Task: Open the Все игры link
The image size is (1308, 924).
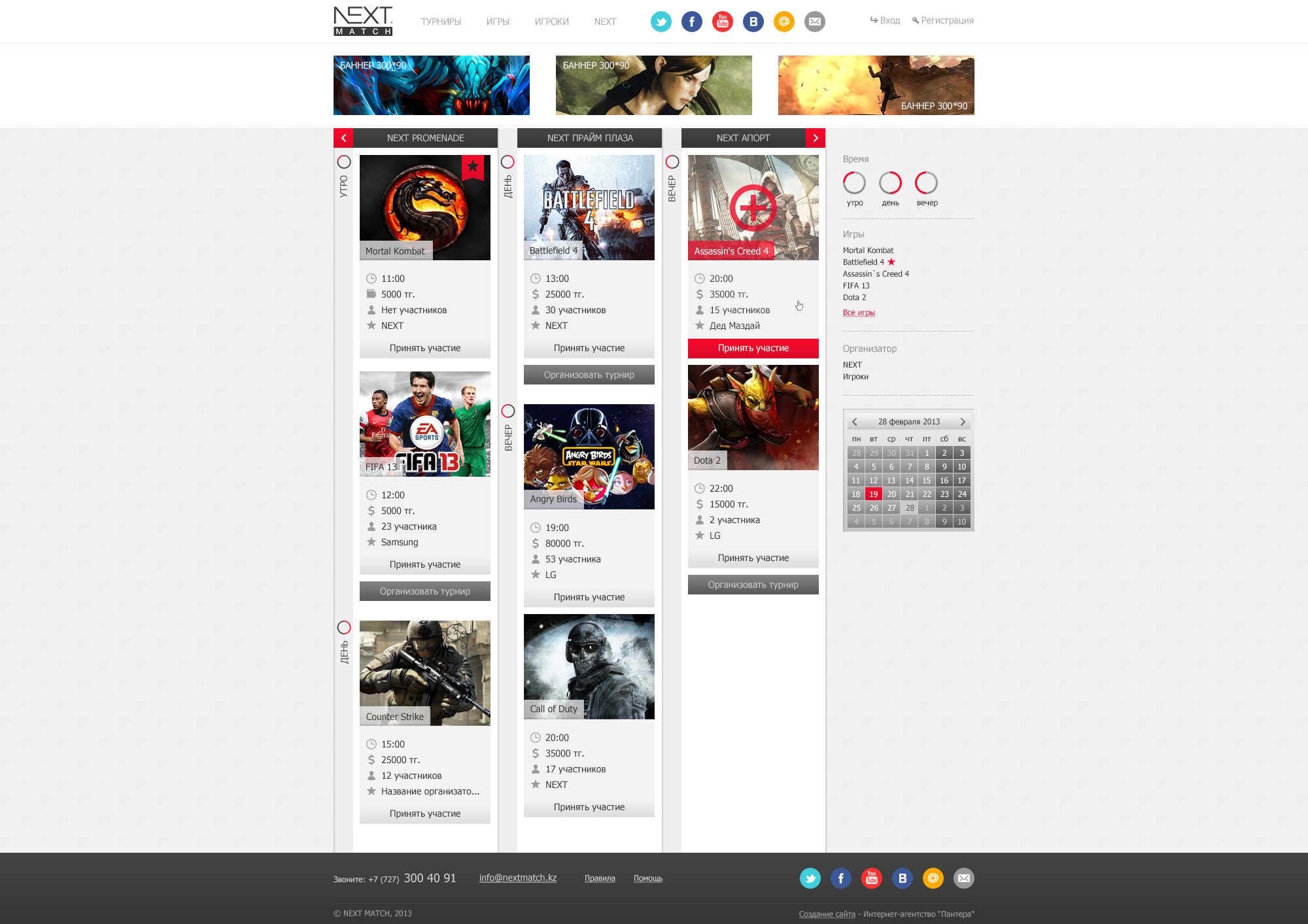Action: click(859, 313)
